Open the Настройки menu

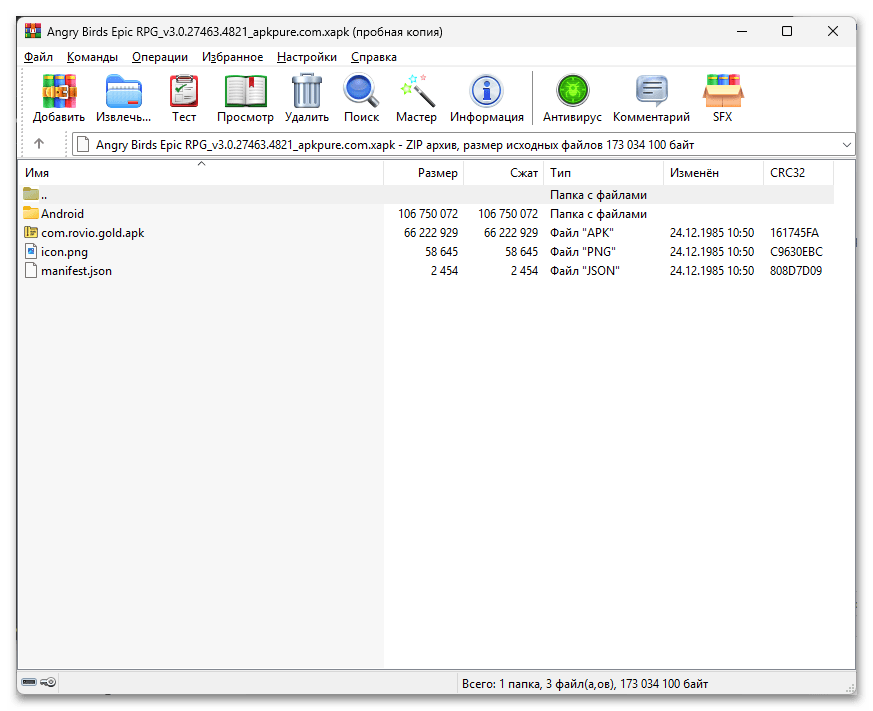(x=307, y=57)
